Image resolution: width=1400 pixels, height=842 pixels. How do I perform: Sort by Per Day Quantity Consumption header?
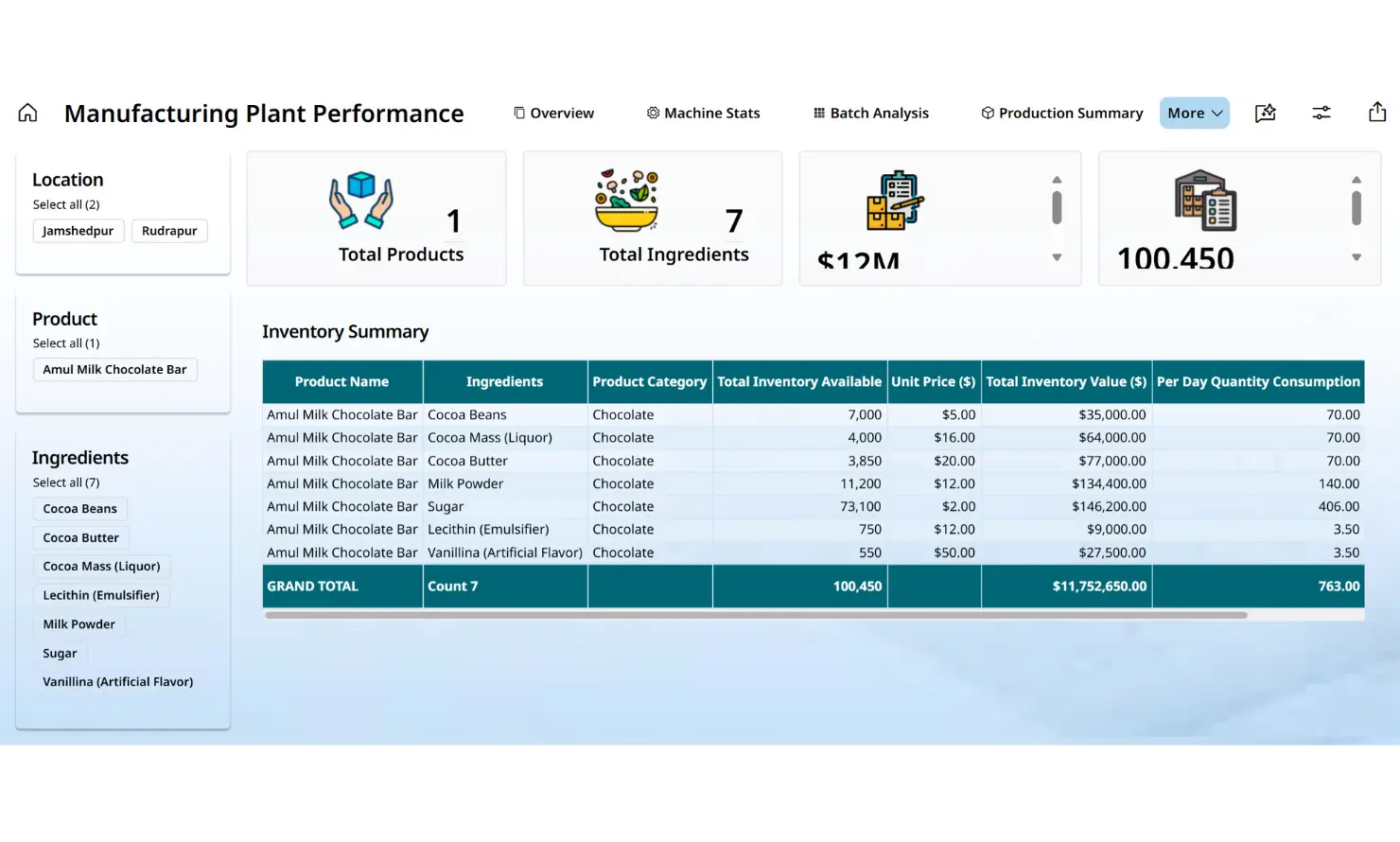coord(1258,382)
